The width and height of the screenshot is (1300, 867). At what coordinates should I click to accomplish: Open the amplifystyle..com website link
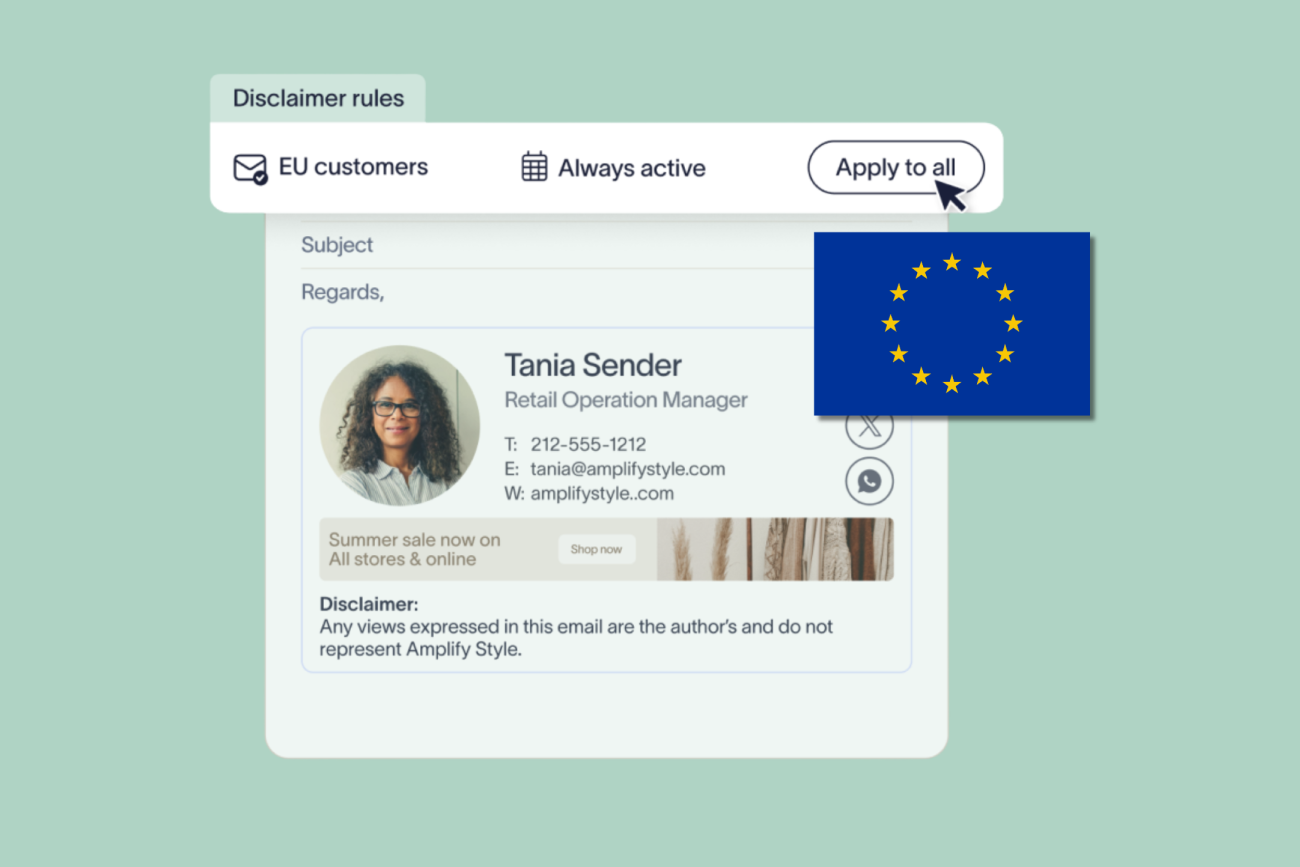(602, 493)
